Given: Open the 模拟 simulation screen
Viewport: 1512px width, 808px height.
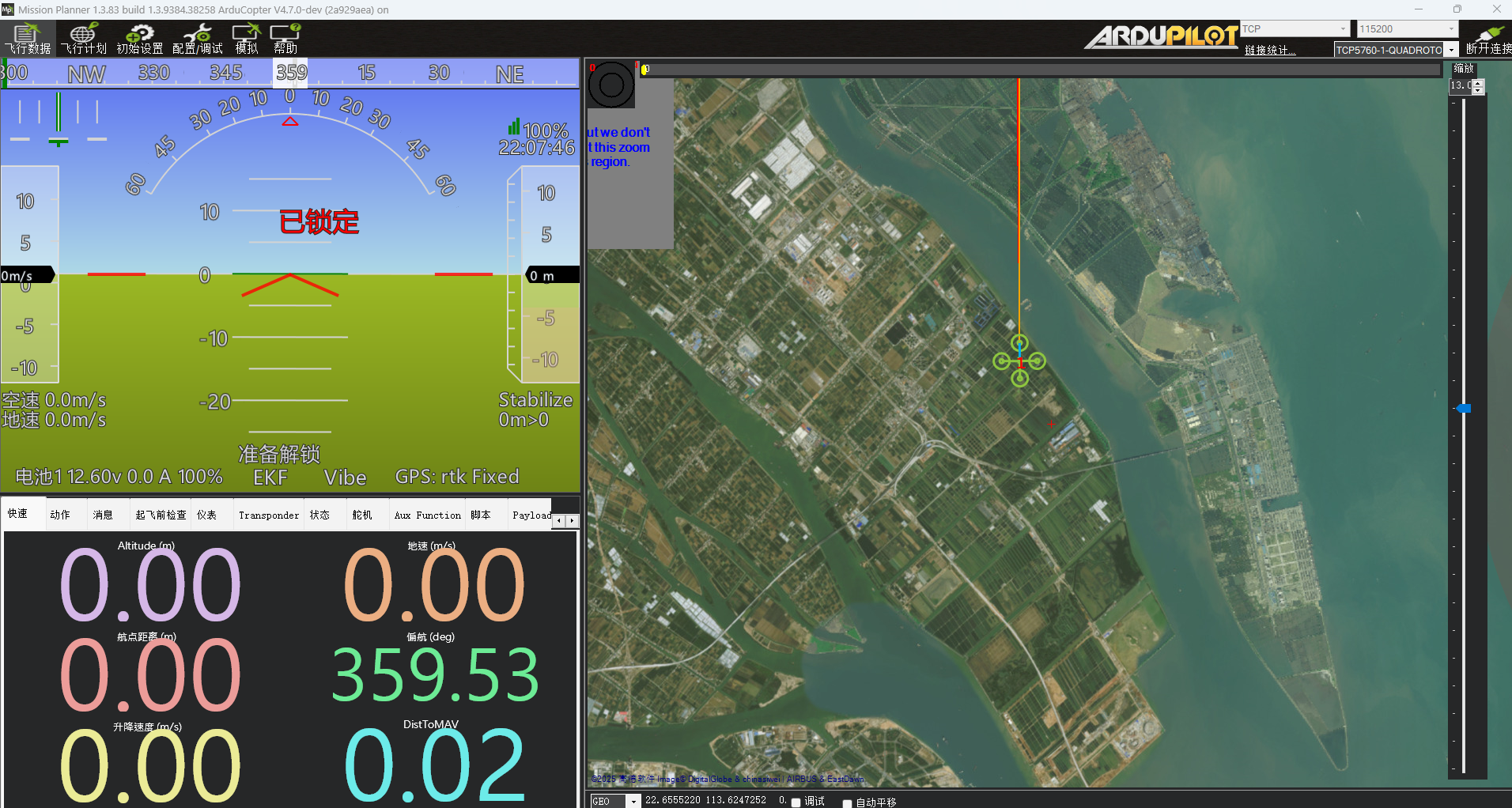Looking at the screenshot, I should (246, 39).
